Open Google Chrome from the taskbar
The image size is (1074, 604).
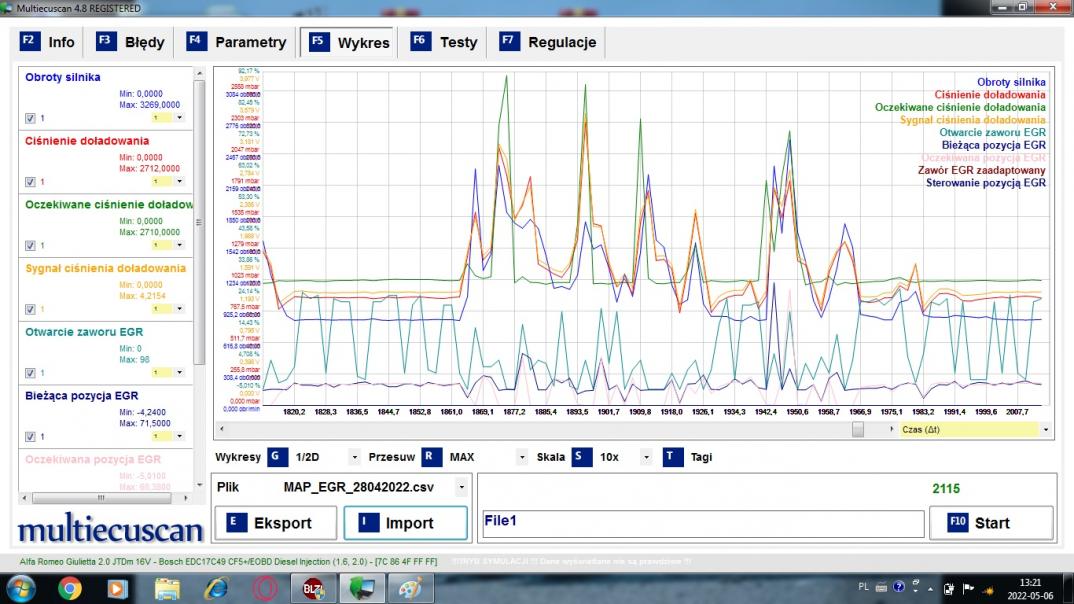pos(70,588)
